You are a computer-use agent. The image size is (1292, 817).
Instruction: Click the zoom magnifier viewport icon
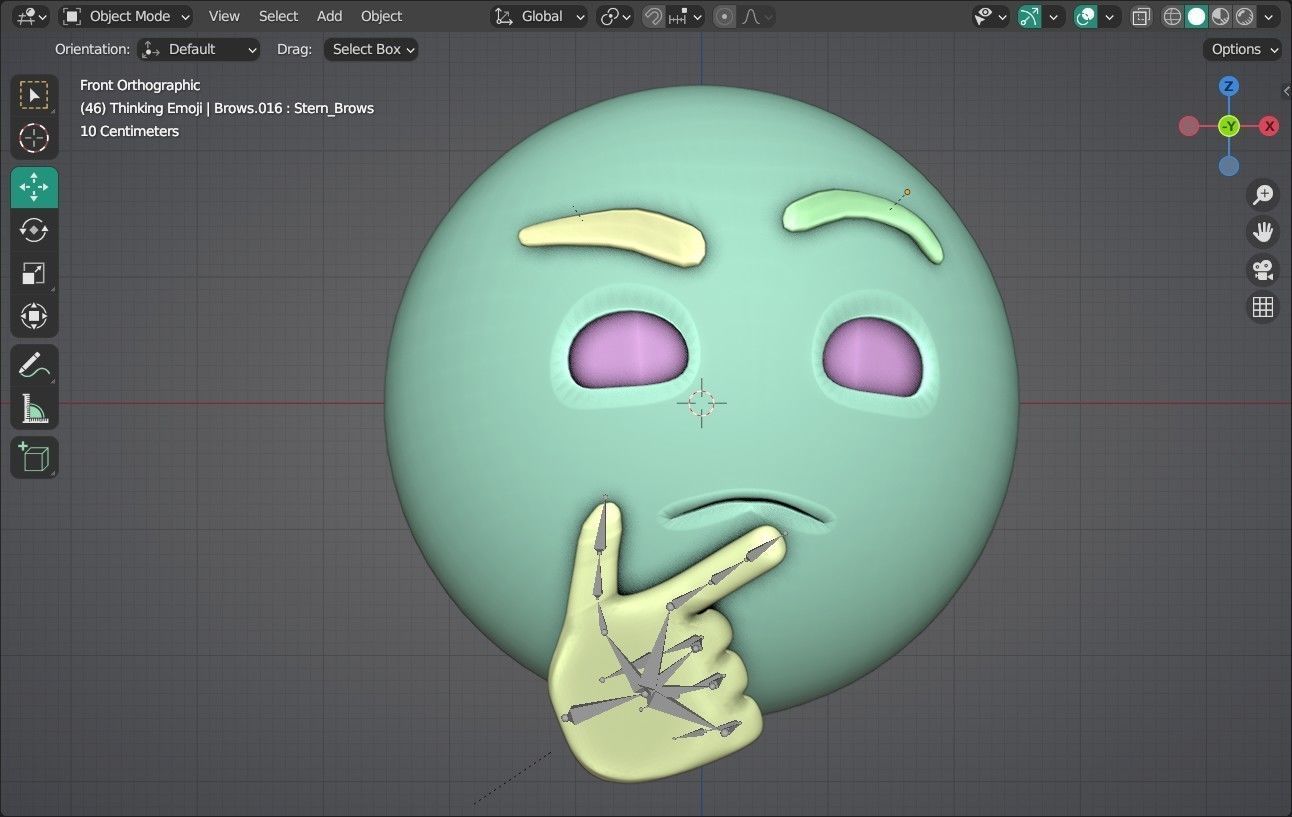click(1263, 194)
